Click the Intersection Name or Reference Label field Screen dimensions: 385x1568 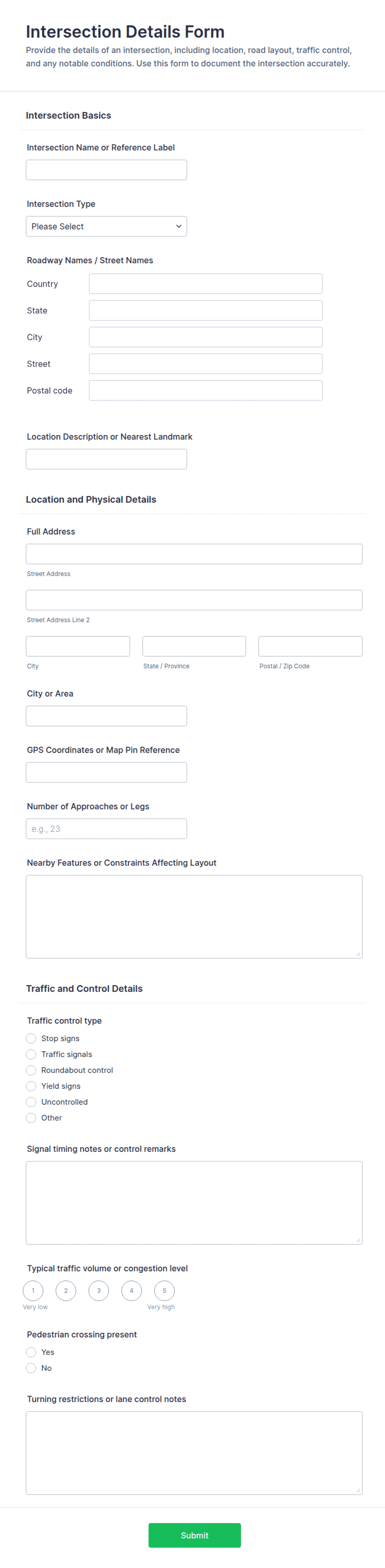106,170
